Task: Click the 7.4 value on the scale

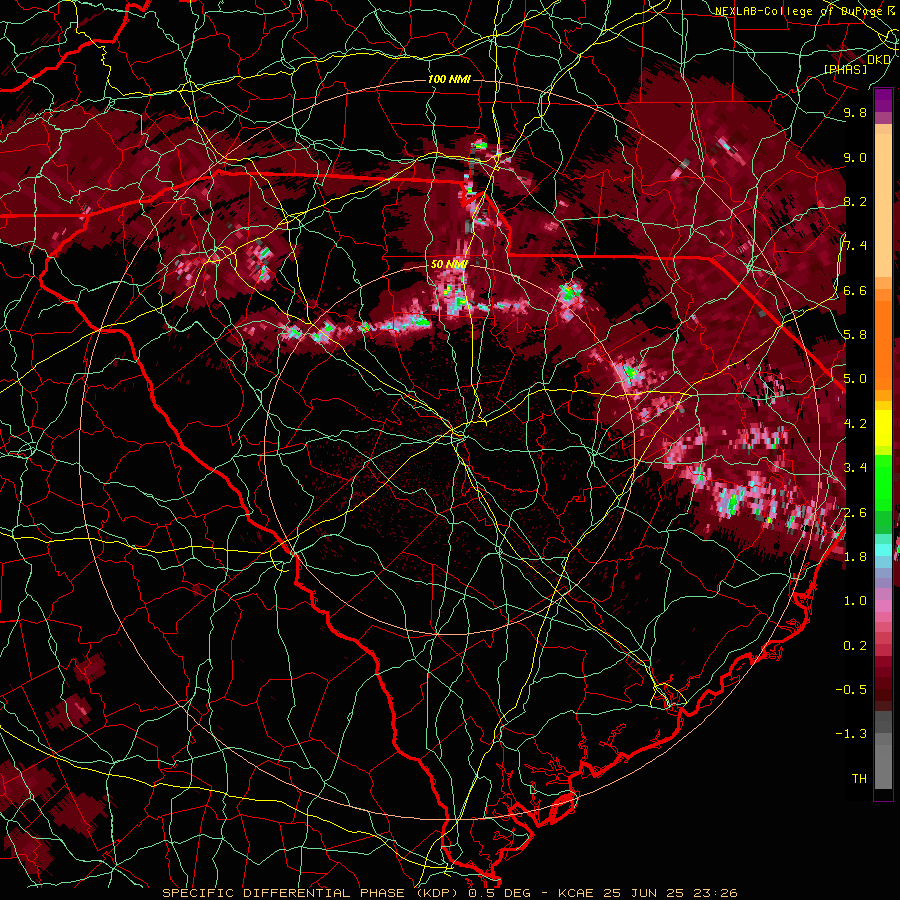Action: (x=855, y=246)
